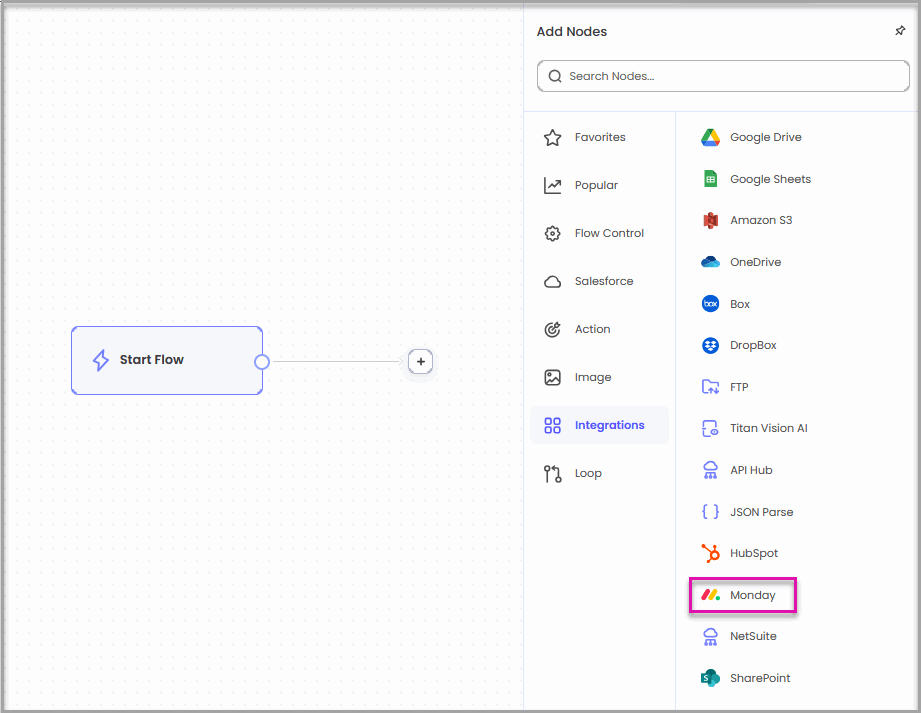Screen dimensions: 921x713
Task: Add the SharePoint integration label
Action: coord(760,678)
